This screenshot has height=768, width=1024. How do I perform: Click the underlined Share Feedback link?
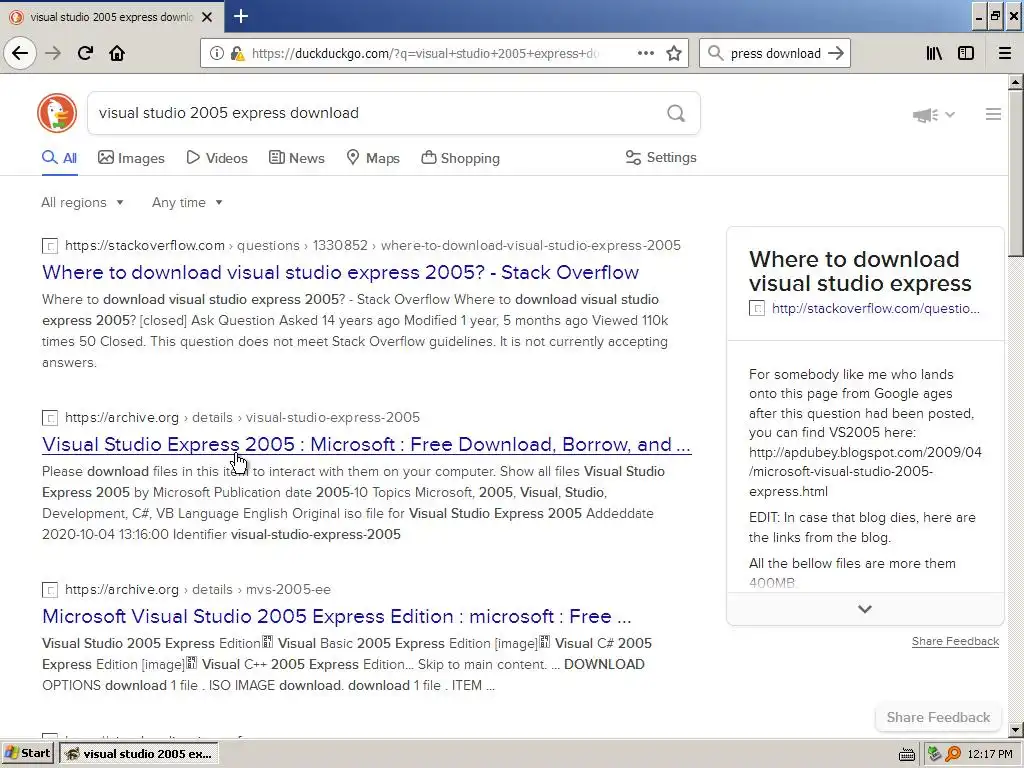pyautogui.click(x=955, y=641)
